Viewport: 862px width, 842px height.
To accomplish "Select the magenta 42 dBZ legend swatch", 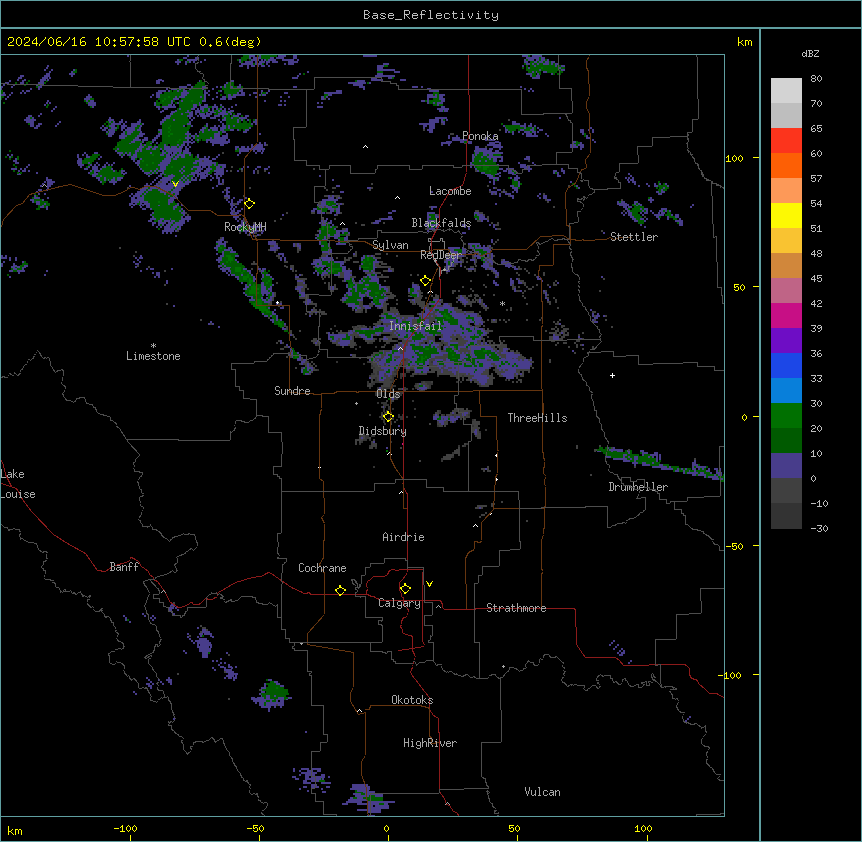I will [x=786, y=315].
